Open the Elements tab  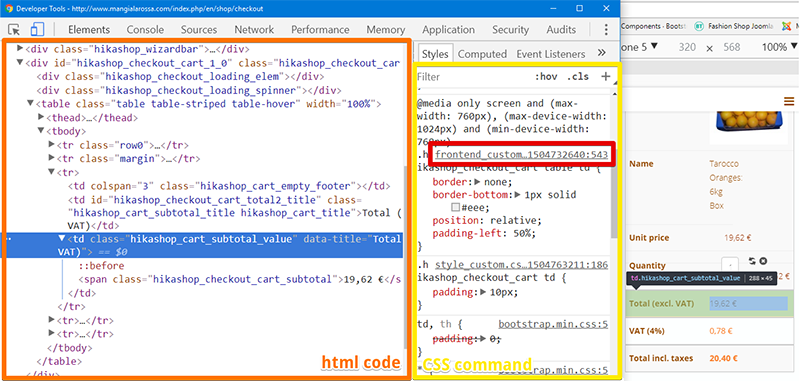[x=89, y=30]
